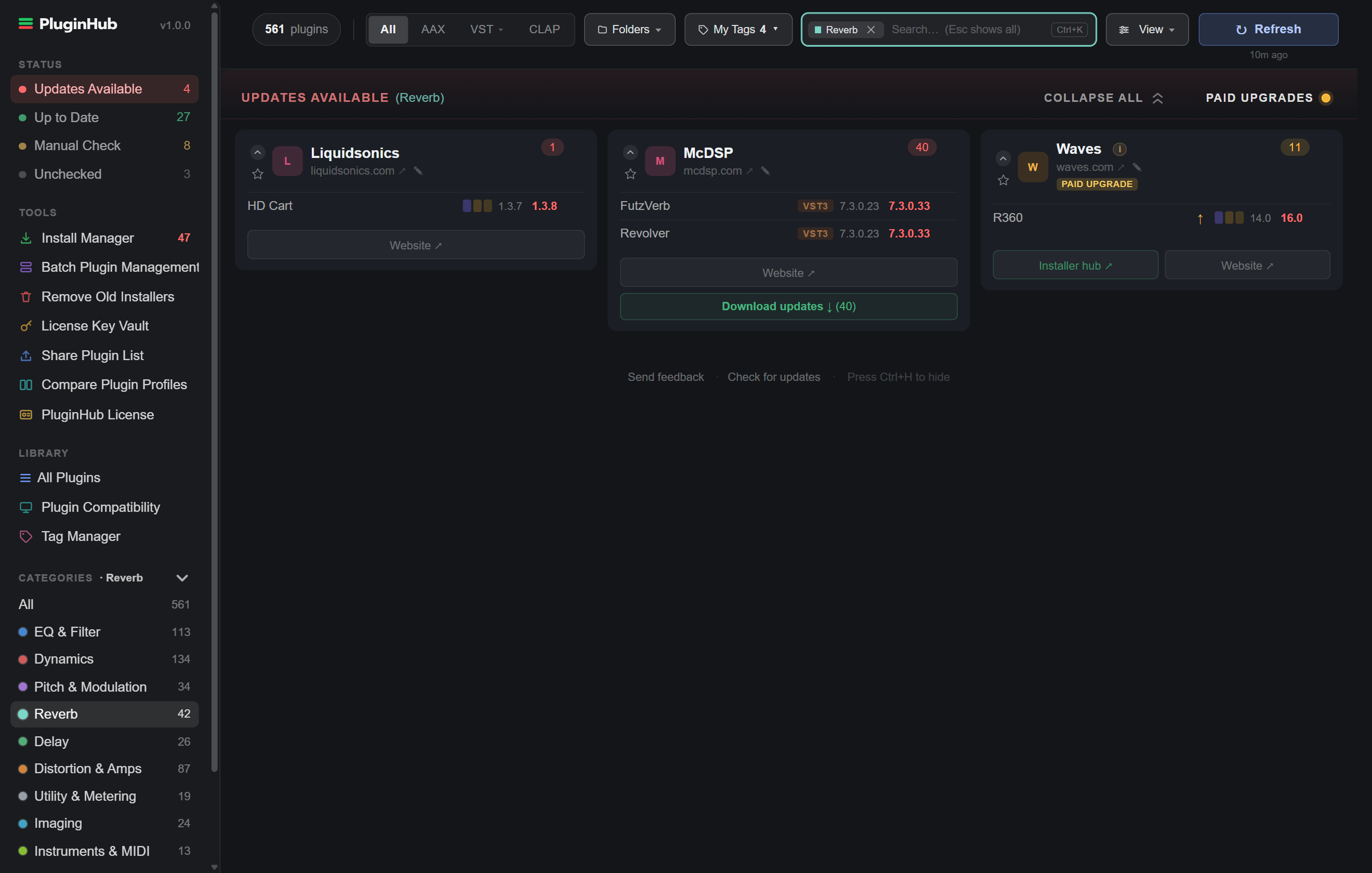Screen dimensions: 1372x873
Task: Favorite Liquidsonics with the star icon
Action: (258, 174)
